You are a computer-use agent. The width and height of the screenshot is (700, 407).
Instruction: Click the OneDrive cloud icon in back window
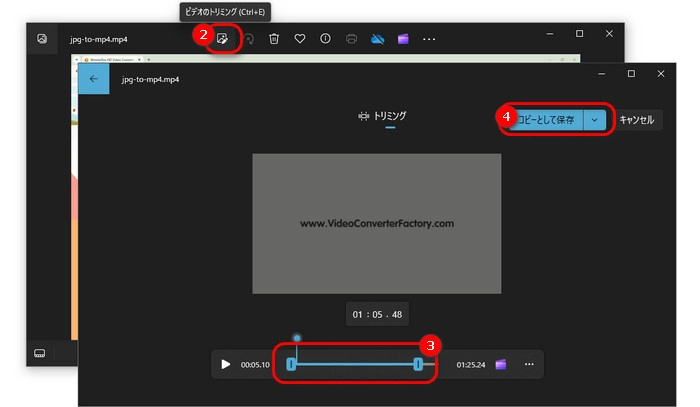click(x=378, y=39)
